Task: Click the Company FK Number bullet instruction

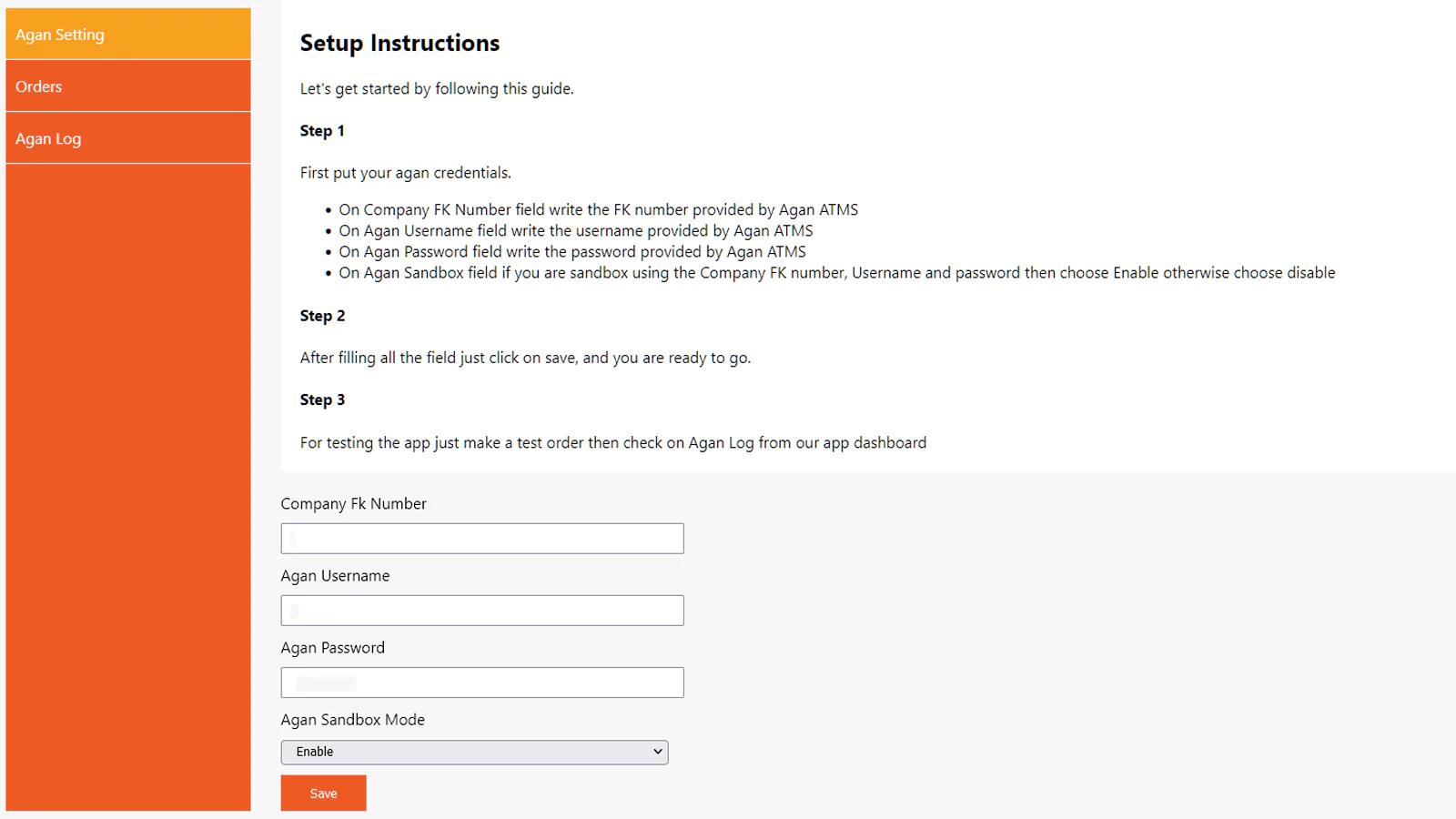Action: (x=598, y=210)
